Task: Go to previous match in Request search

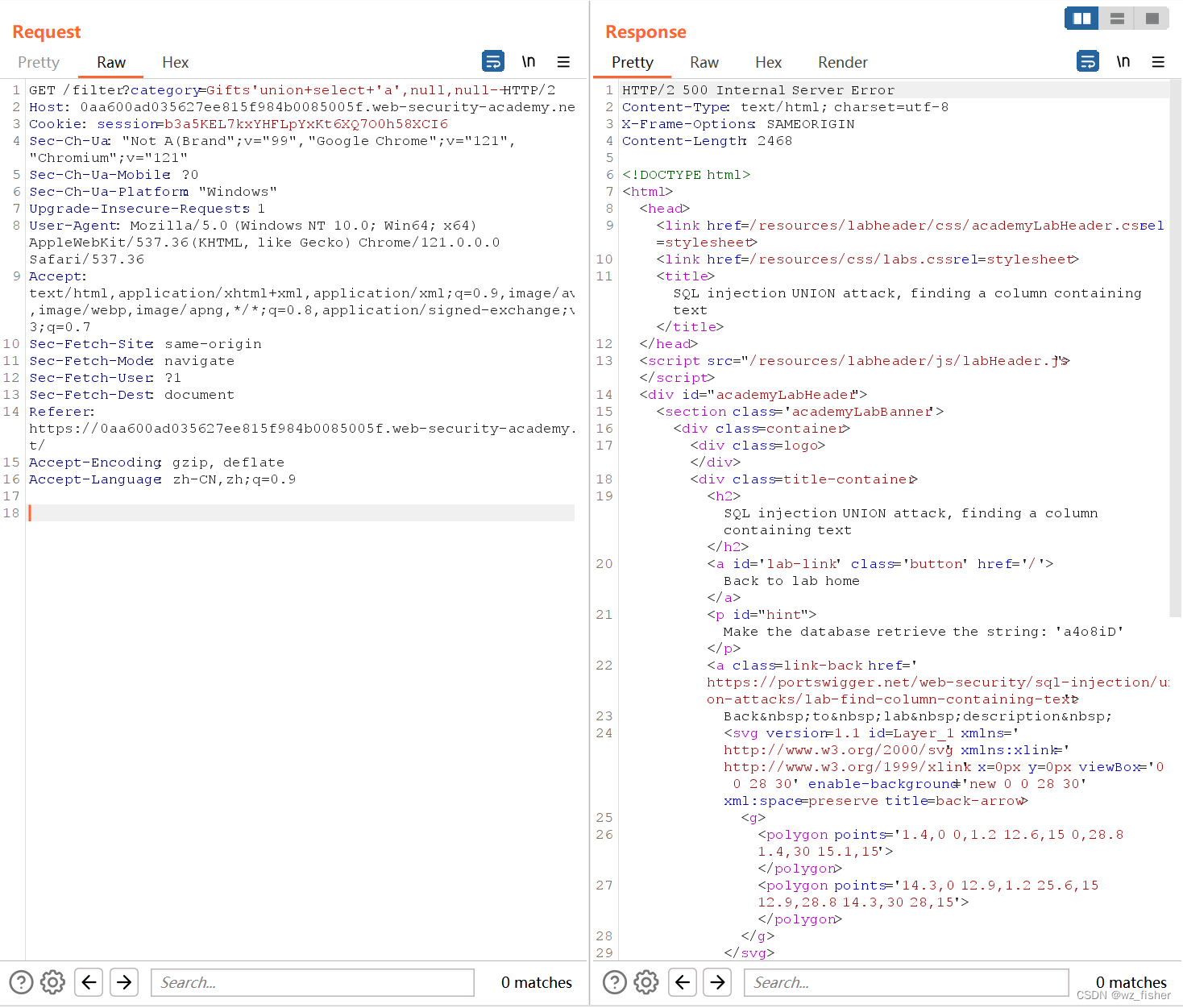Action: pos(89,982)
